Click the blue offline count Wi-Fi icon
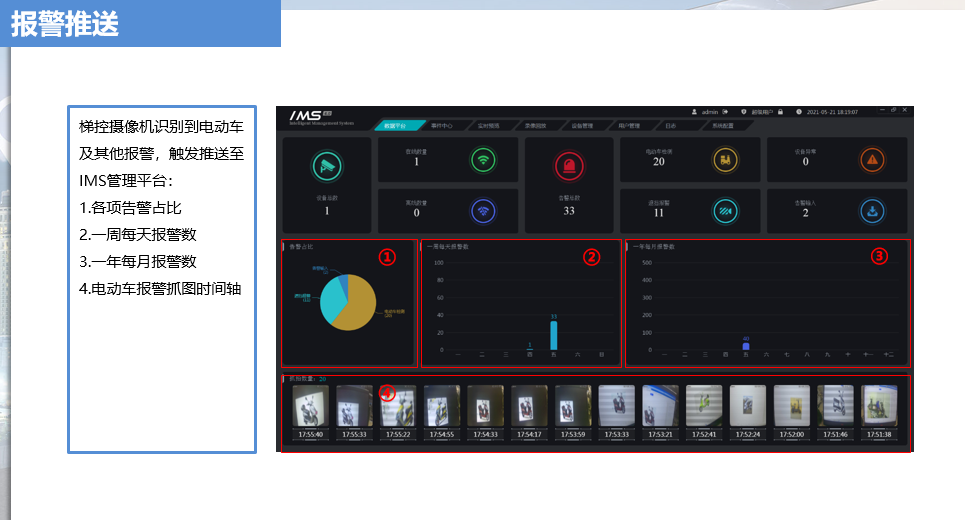 [483, 211]
